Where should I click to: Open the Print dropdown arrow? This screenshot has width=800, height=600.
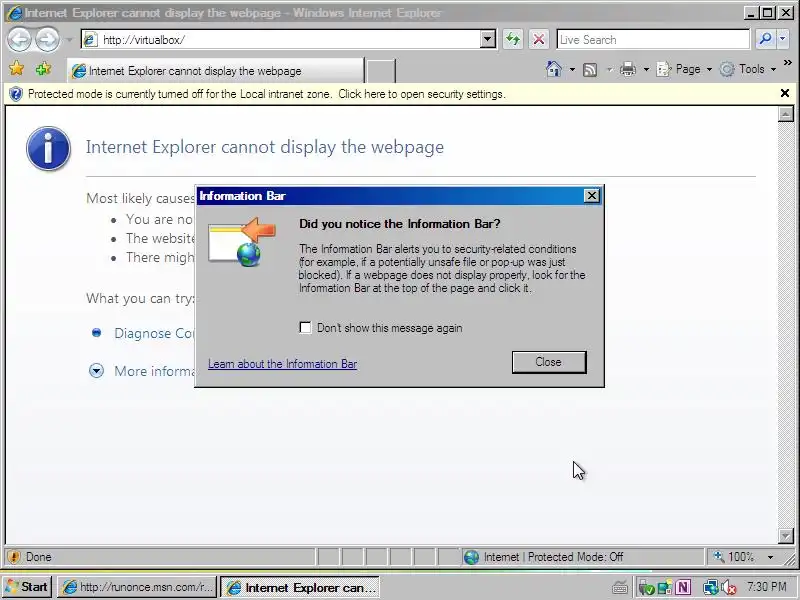[646, 69]
